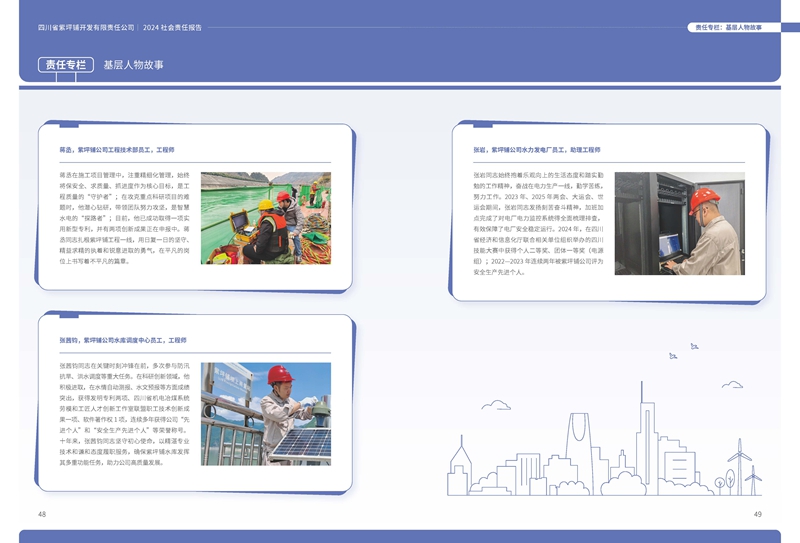This screenshot has width=800, height=543.
Task: Click page number 48
Action: click(x=42, y=514)
